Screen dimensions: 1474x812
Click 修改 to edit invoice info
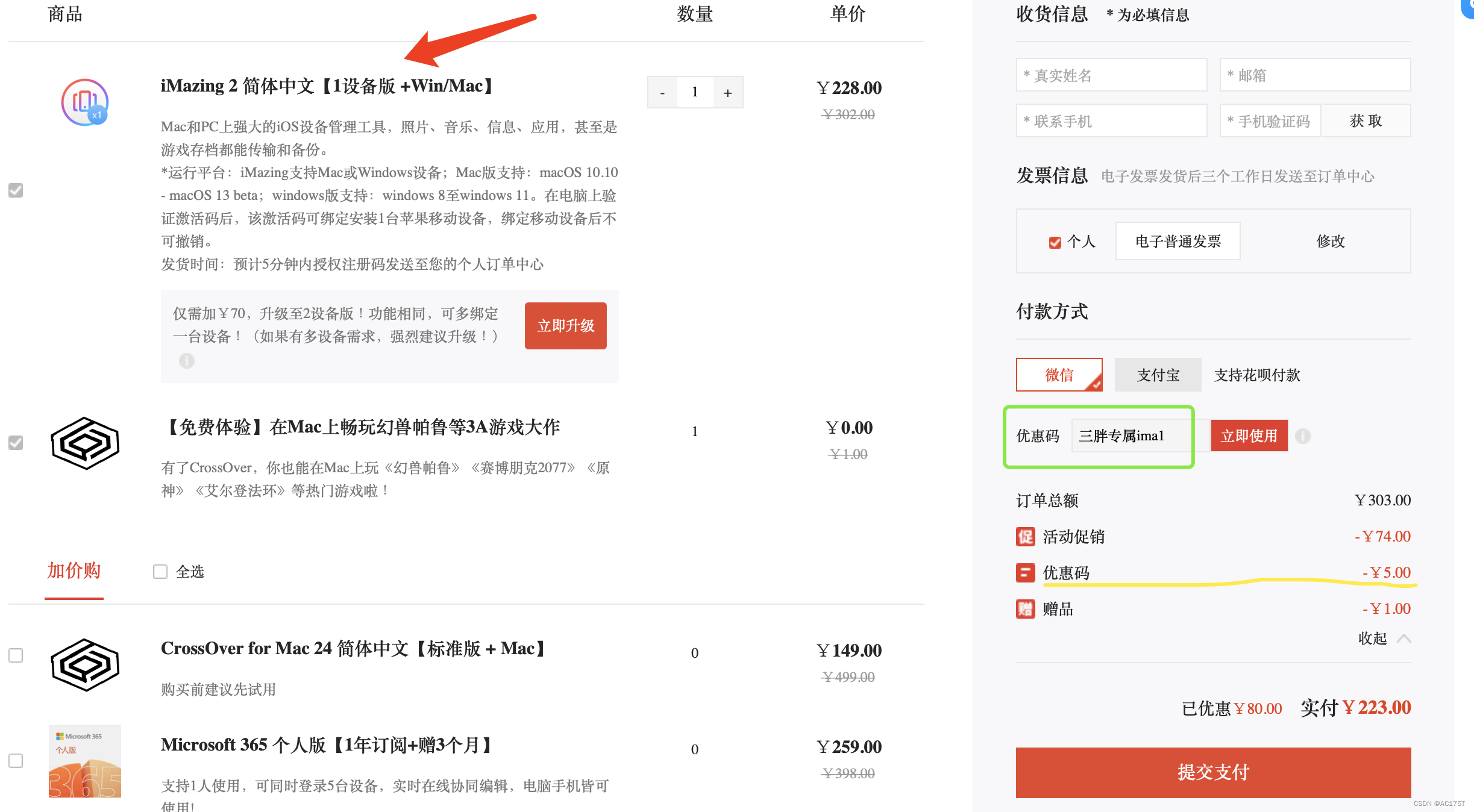tap(1331, 242)
